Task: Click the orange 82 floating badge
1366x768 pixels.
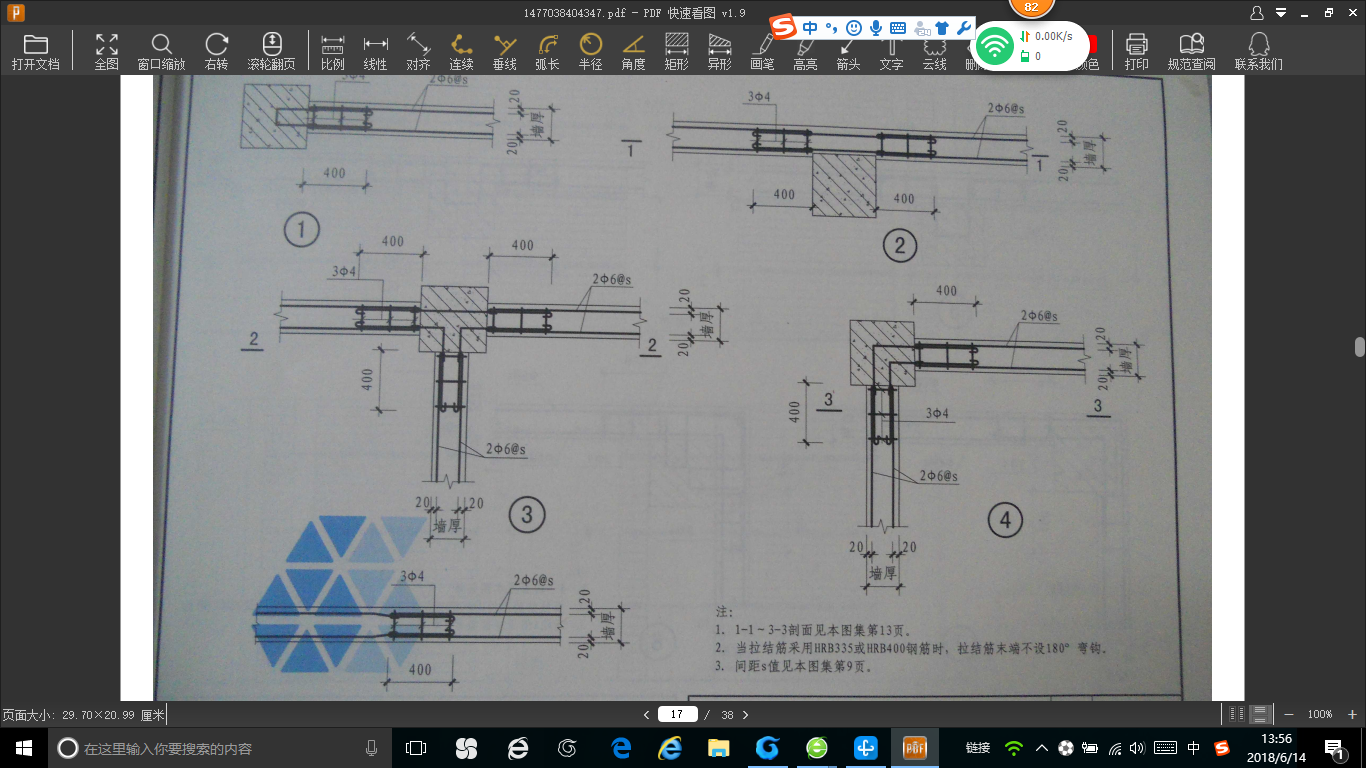Action: click(1031, 6)
